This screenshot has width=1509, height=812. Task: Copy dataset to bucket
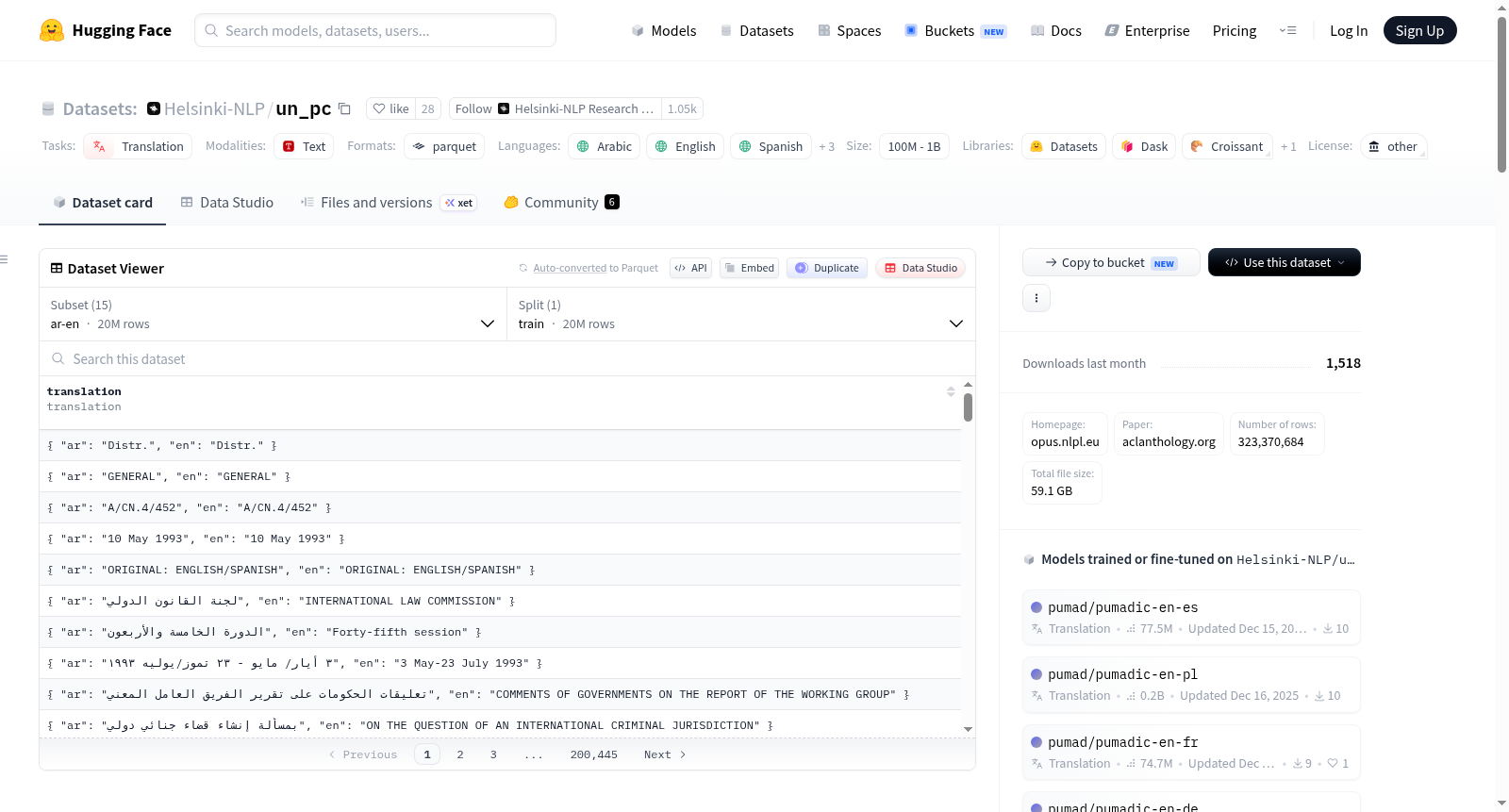[x=1111, y=262]
